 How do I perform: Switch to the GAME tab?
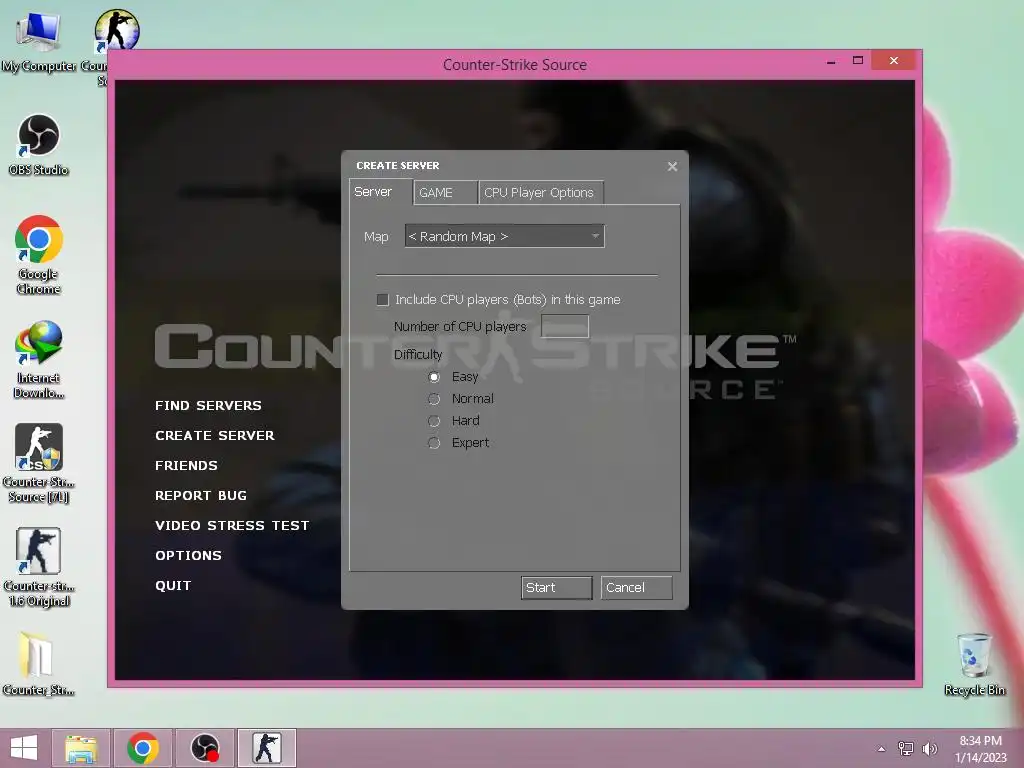tap(445, 193)
